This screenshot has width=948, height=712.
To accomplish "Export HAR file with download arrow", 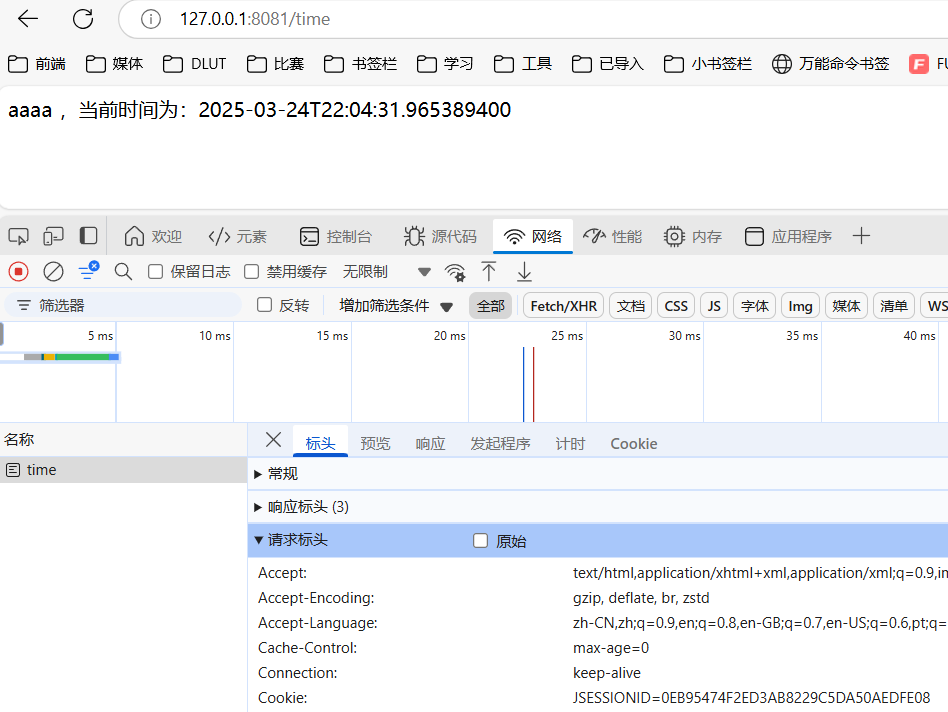I will [x=524, y=272].
